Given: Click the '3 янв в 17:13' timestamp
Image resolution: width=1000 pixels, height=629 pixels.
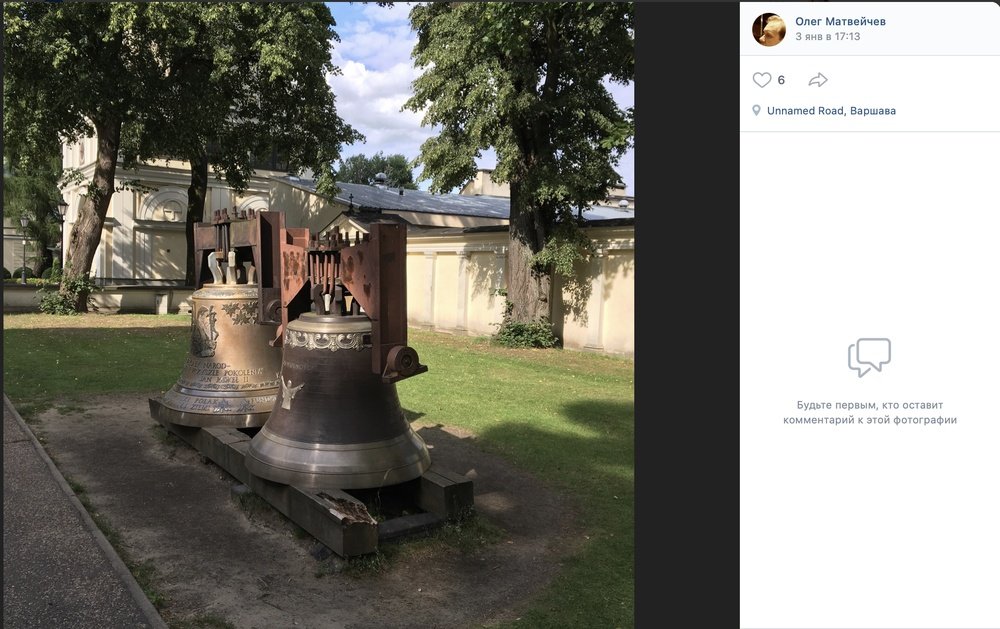Looking at the screenshot, I should click(x=827, y=36).
